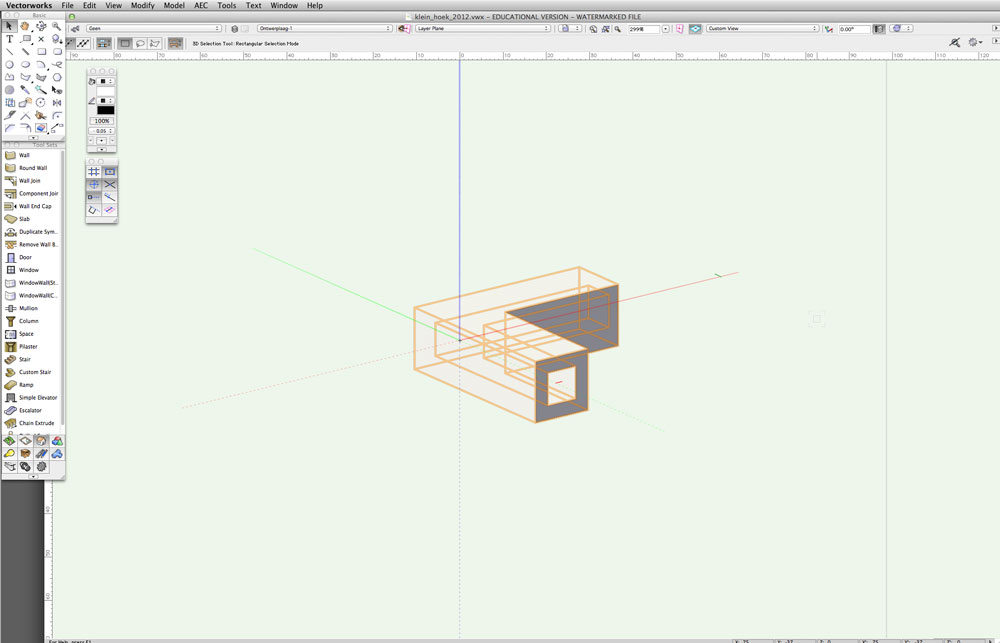The height and width of the screenshot is (643, 1000).
Task: Open the Modify menu
Action: [142, 5]
